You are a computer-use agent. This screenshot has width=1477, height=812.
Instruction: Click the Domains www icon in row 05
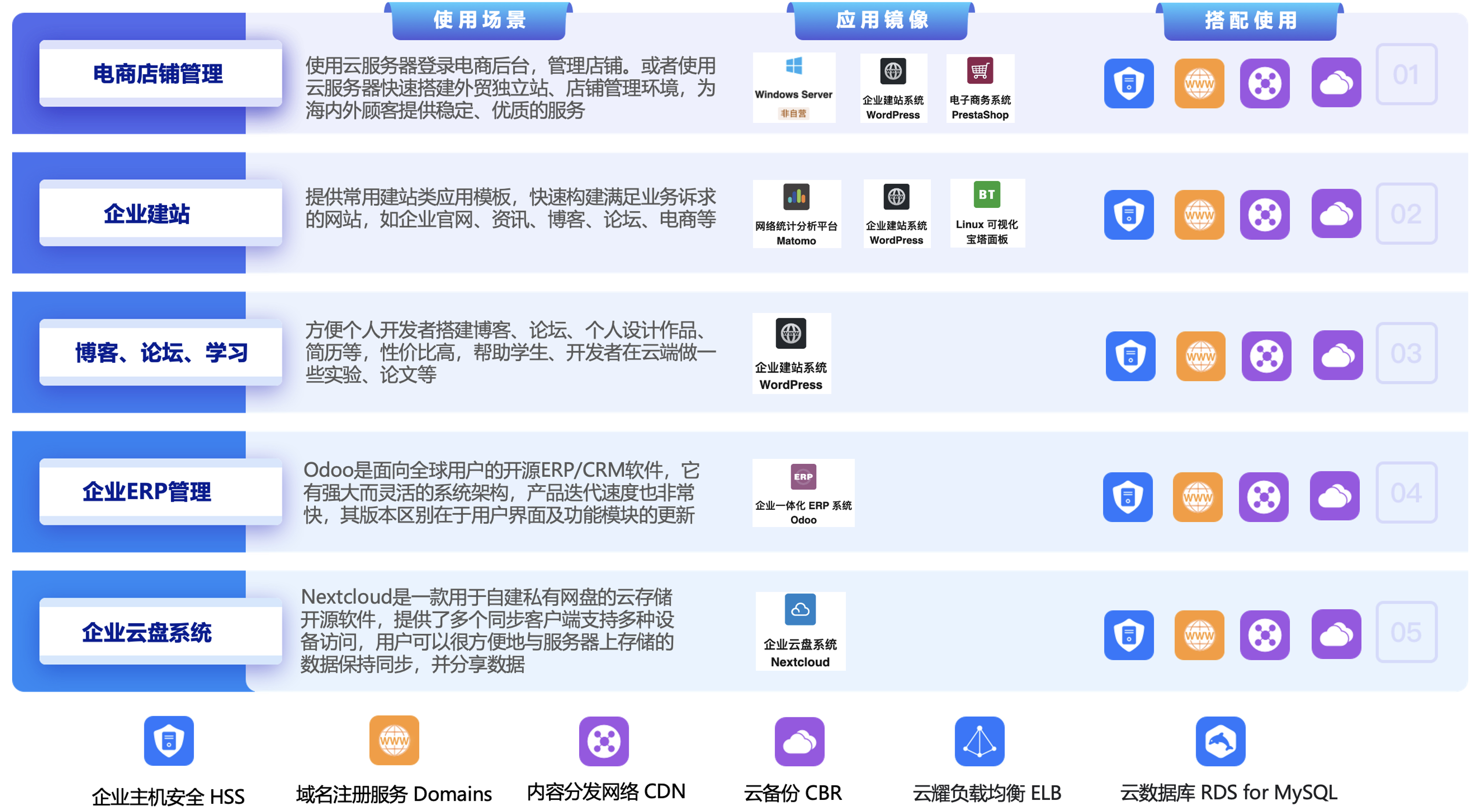pyautogui.click(x=1199, y=635)
